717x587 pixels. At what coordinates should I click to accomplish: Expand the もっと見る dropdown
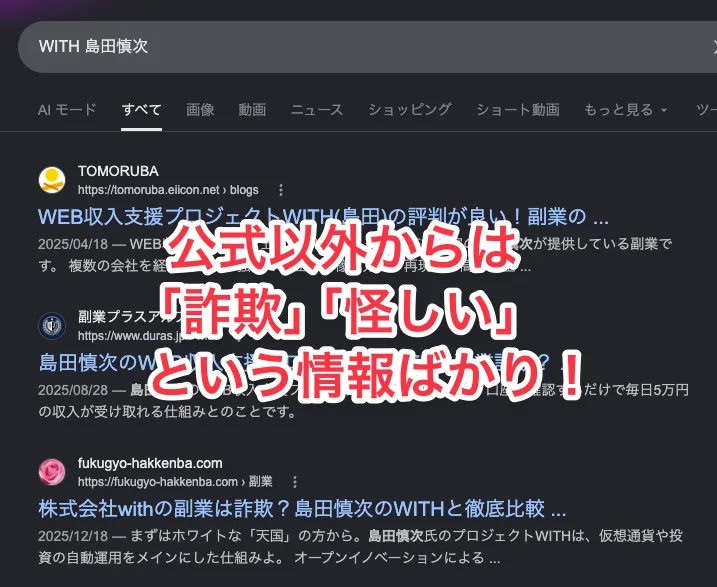626,110
